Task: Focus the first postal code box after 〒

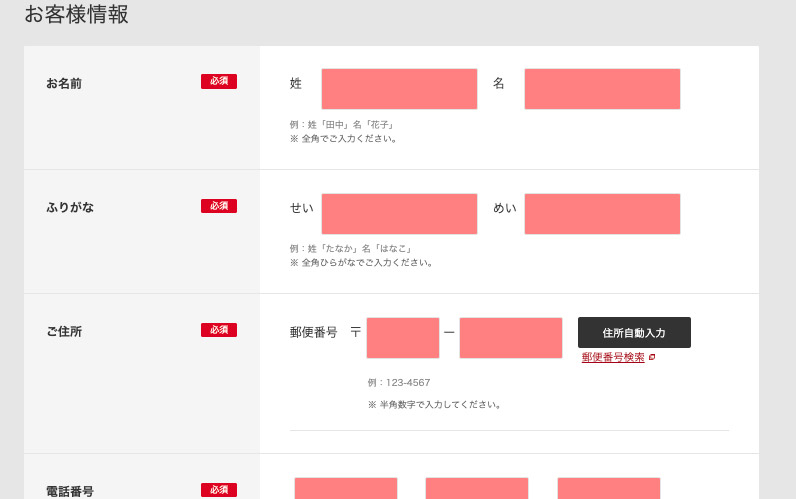Action: [403, 338]
